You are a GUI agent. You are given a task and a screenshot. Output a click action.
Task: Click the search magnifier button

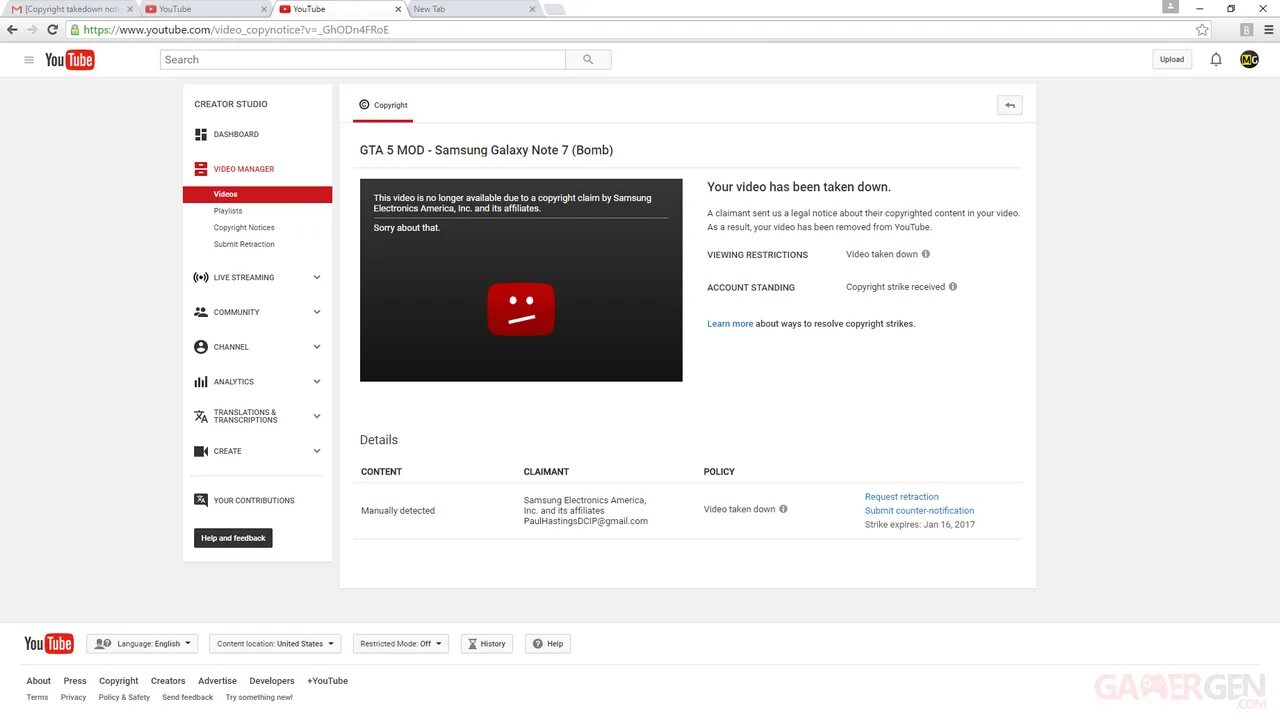588,60
